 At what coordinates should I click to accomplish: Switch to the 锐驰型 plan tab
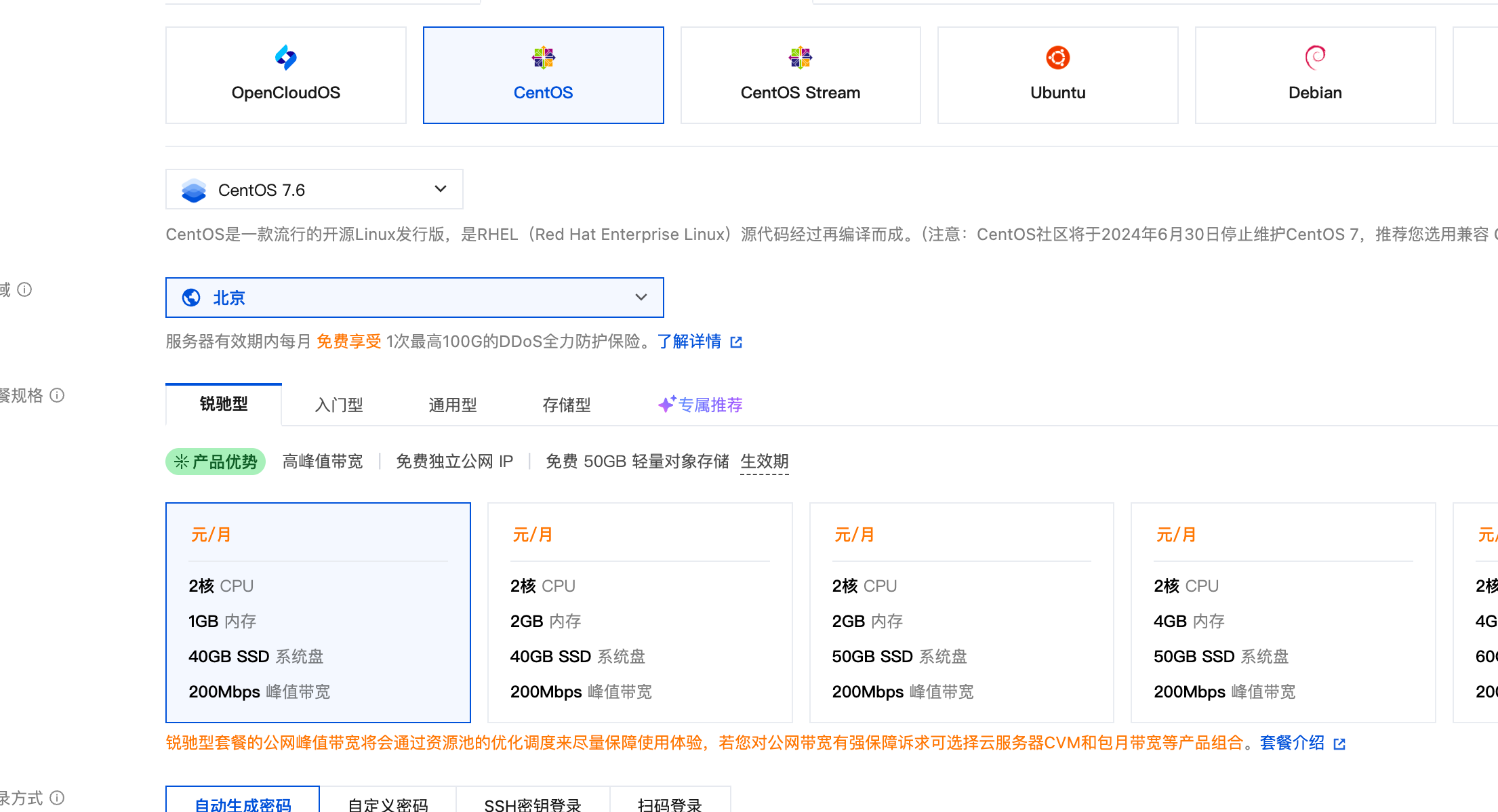pos(224,405)
